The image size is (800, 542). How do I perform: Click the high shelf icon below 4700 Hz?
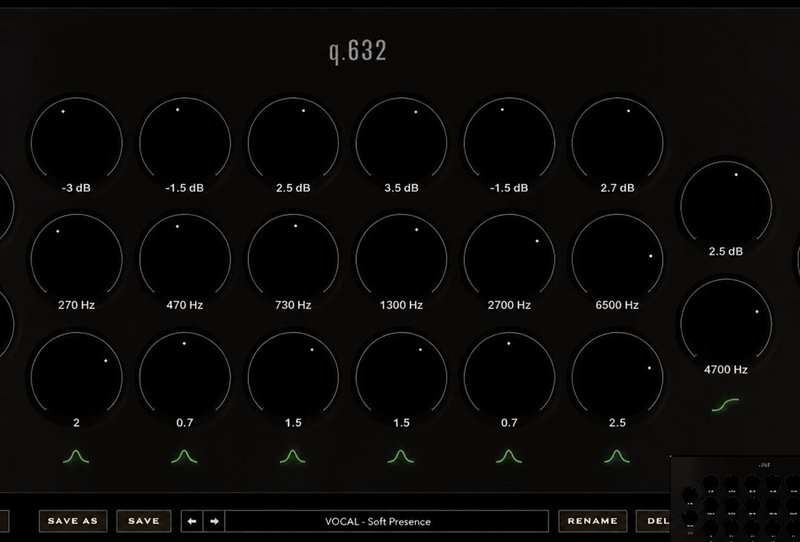point(726,405)
